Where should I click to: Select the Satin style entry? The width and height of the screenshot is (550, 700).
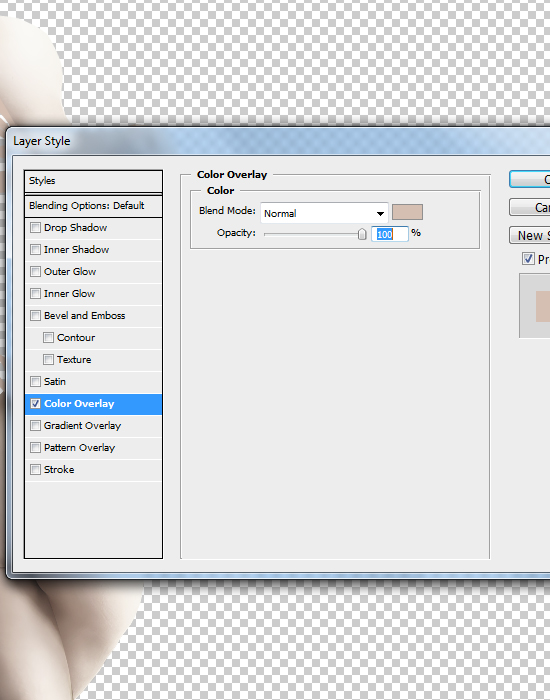(55, 381)
